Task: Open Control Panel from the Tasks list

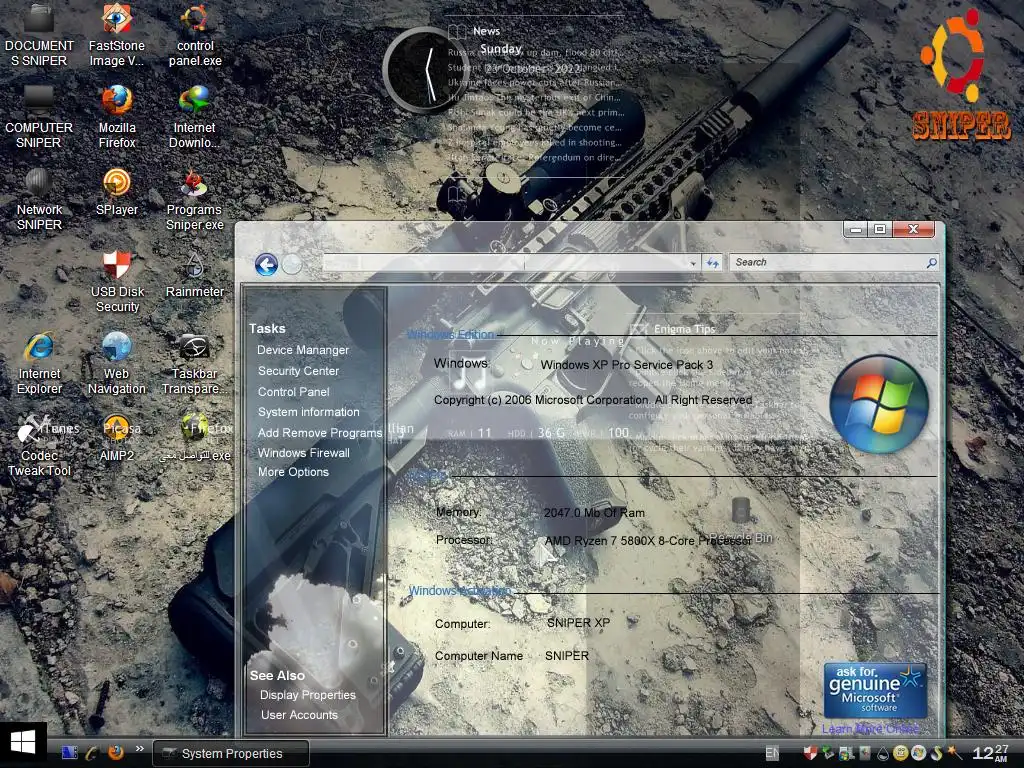Action: click(x=294, y=392)
